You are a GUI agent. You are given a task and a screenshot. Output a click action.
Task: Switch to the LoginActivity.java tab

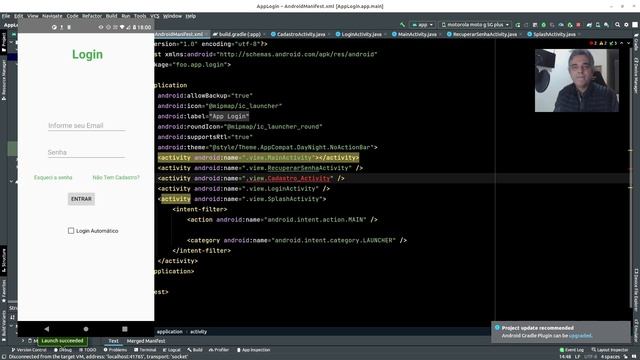click(361, 34)
